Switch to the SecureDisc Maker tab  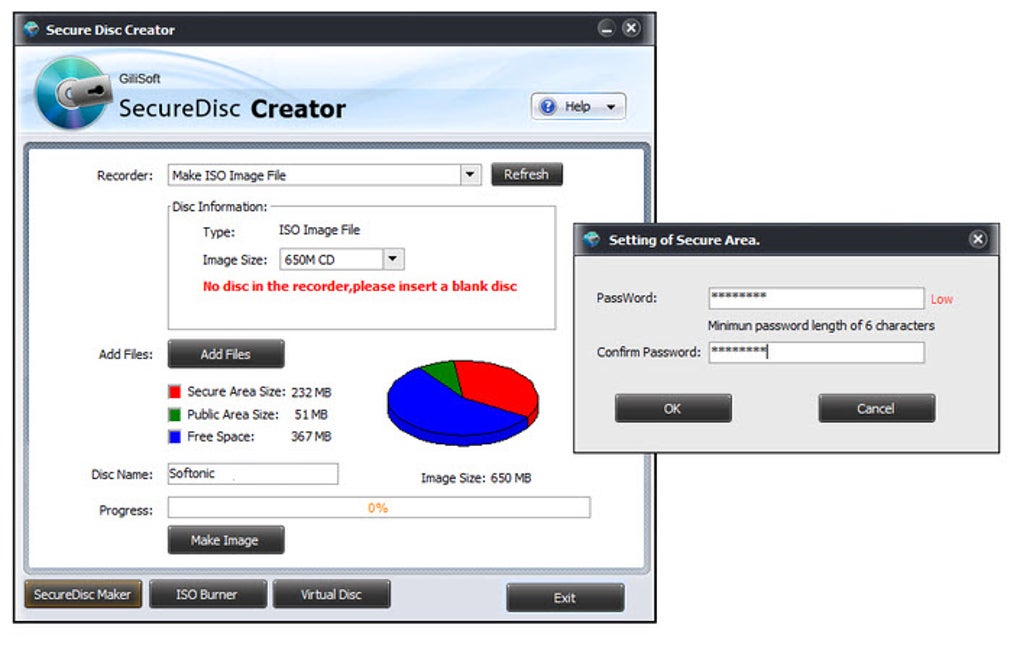pos(83,594)
